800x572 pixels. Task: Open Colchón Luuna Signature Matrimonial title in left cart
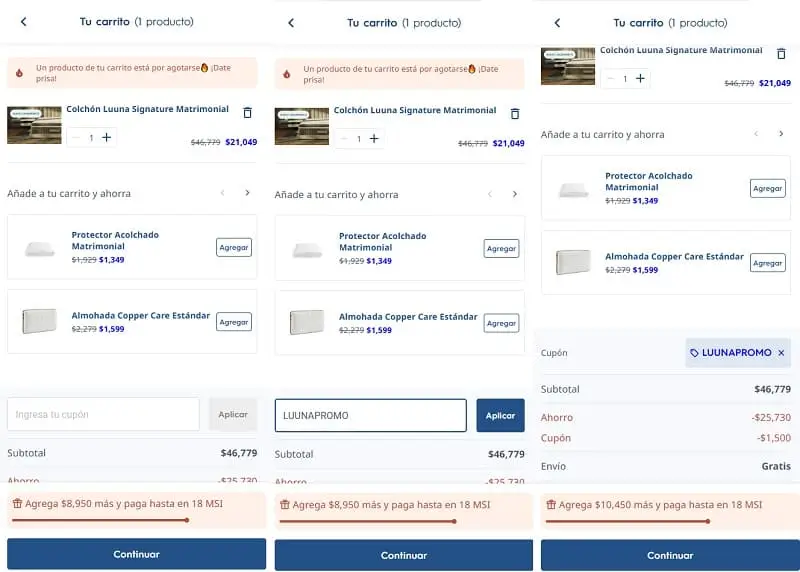[147, 109]
